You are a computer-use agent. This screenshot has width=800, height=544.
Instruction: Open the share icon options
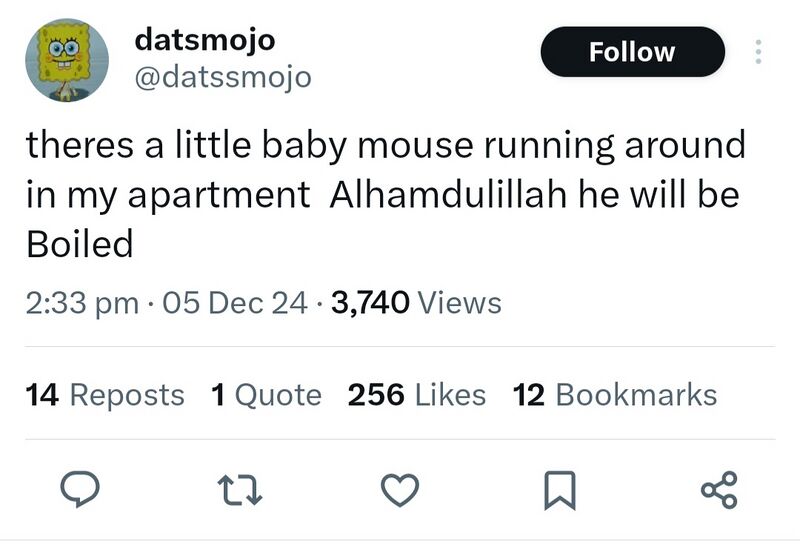718,489
